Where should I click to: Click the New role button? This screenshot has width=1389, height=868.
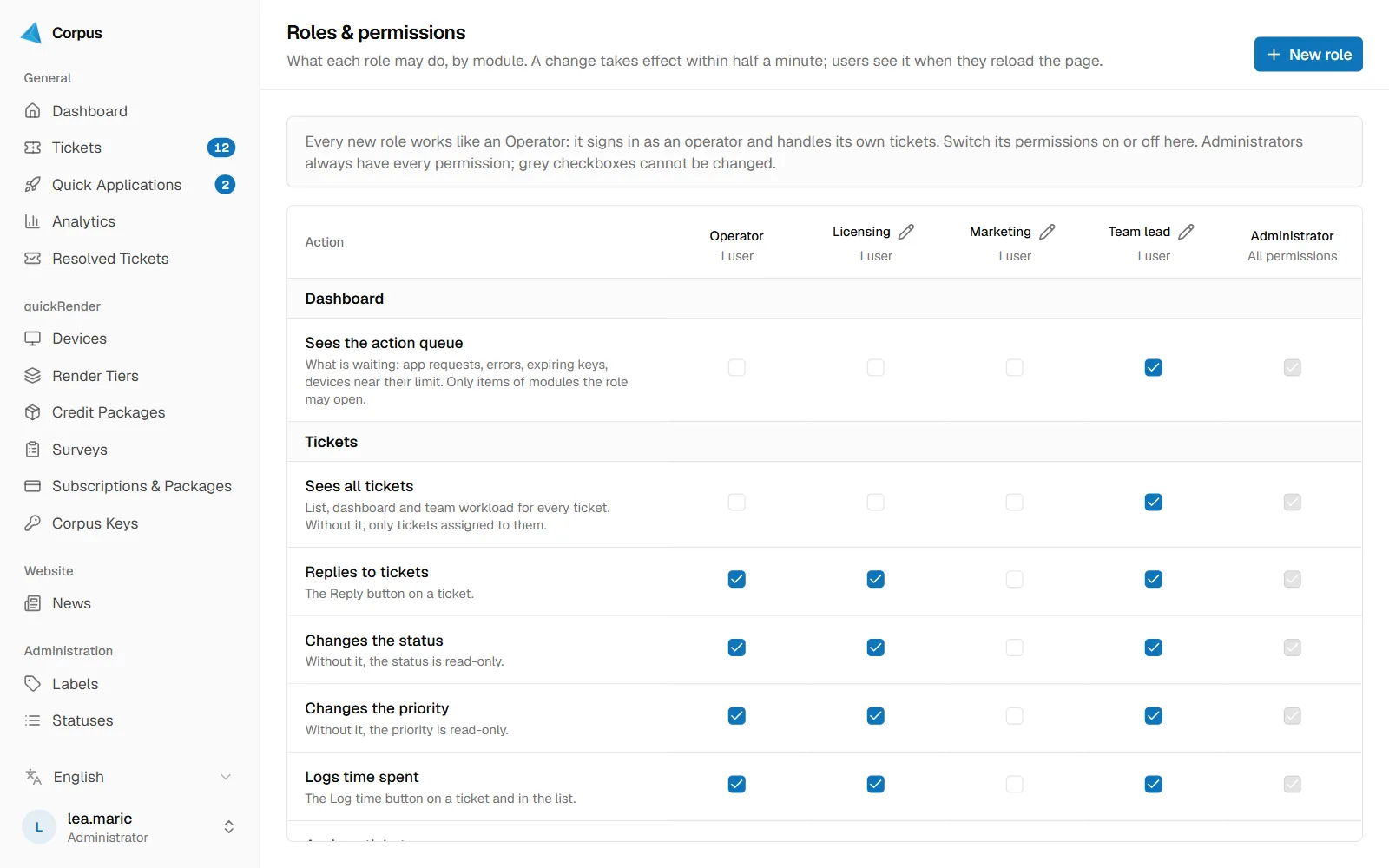[x=1308, y=55]
